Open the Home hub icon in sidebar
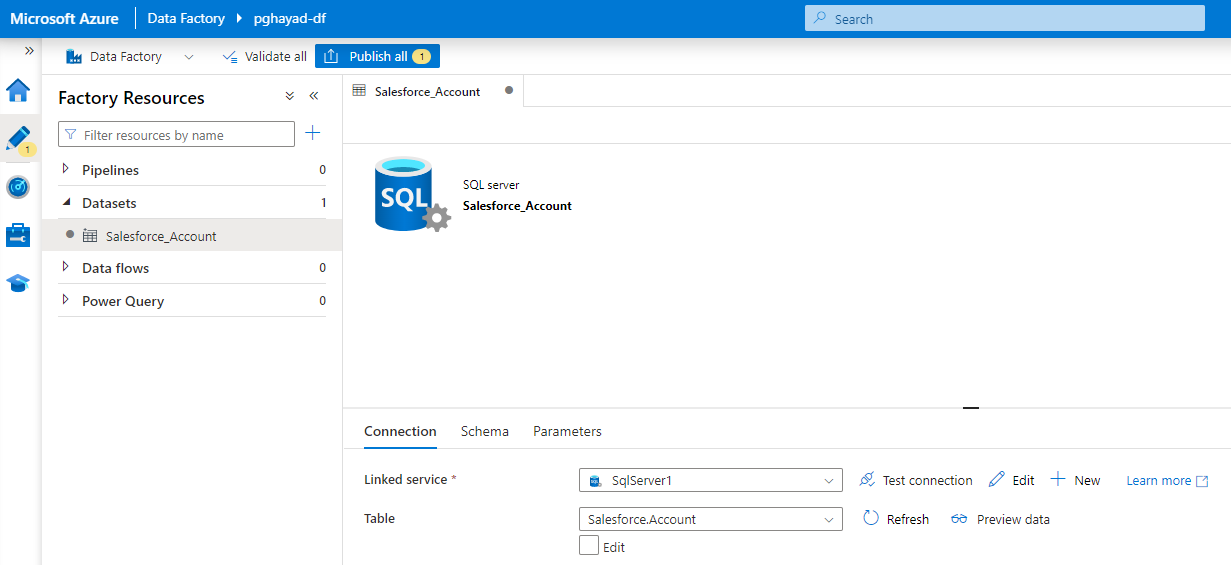Screen dimensions: 1231x565 pos(18,90)
